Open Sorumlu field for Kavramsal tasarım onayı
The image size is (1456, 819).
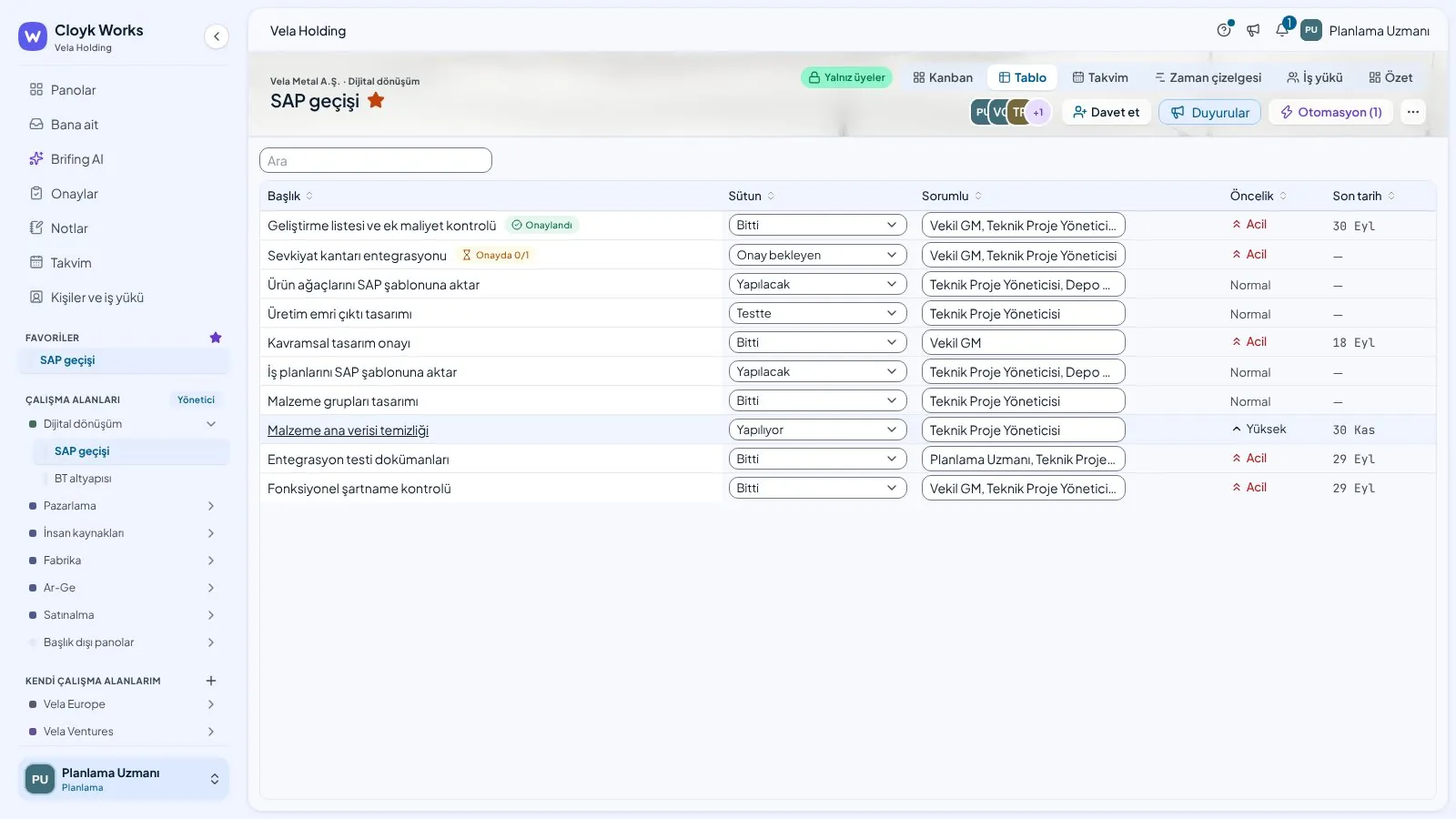click(1023, 342)
